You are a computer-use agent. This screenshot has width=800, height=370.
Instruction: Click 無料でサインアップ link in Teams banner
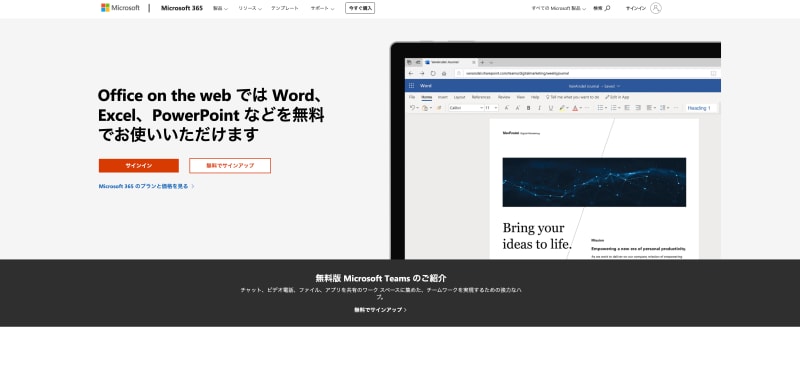coord(380,310)
